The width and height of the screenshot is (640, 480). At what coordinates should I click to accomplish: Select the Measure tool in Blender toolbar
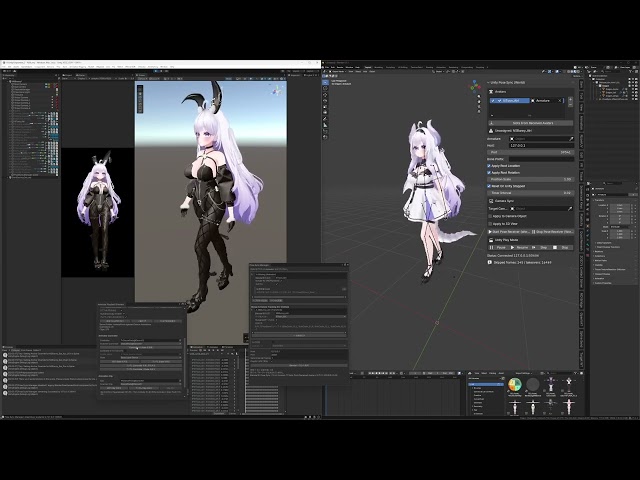(325, 126)
